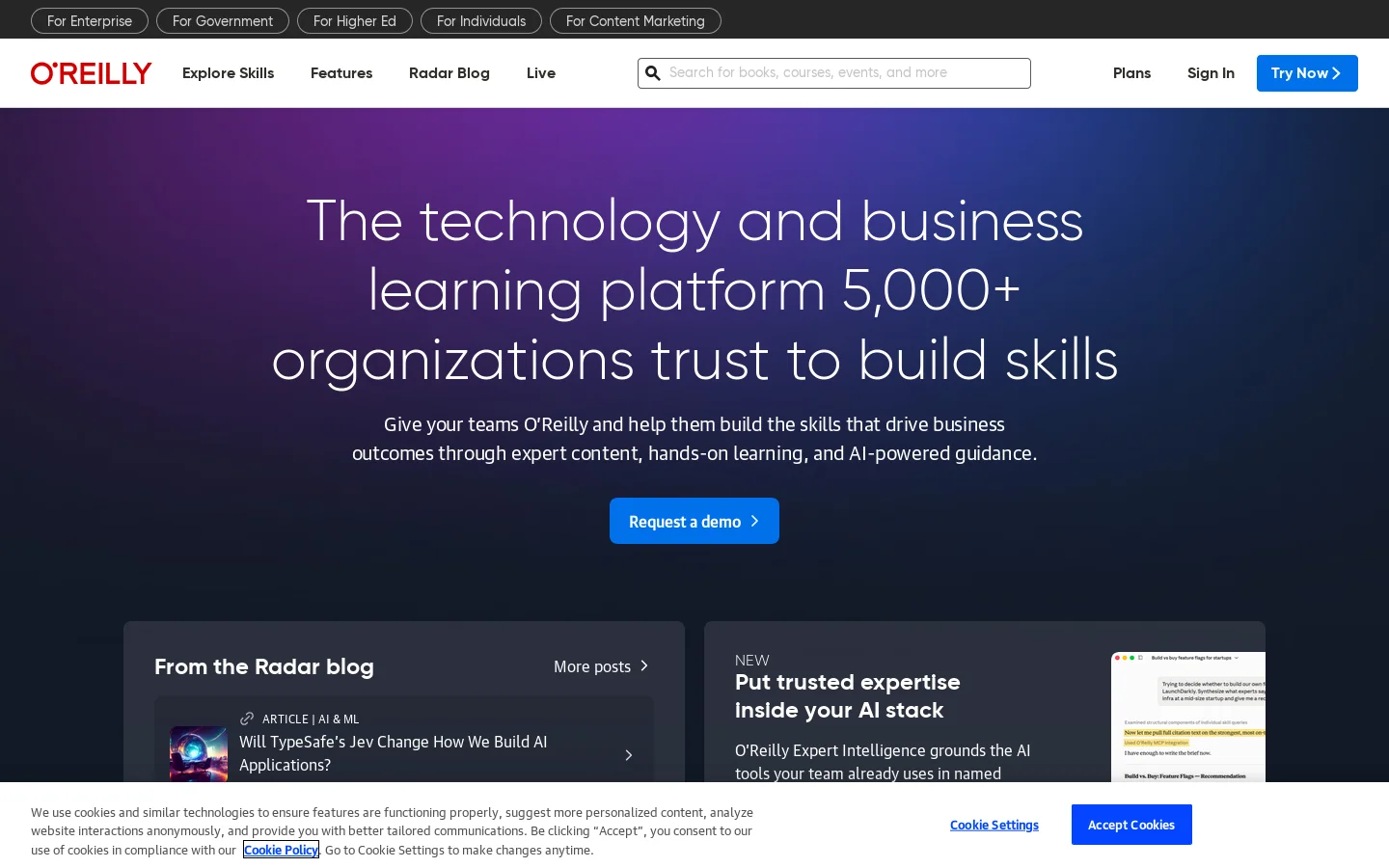The width and height of the screenshot is (1389, 868).
Task: Open the Plans page
Action: click(x=1131, y=73)
